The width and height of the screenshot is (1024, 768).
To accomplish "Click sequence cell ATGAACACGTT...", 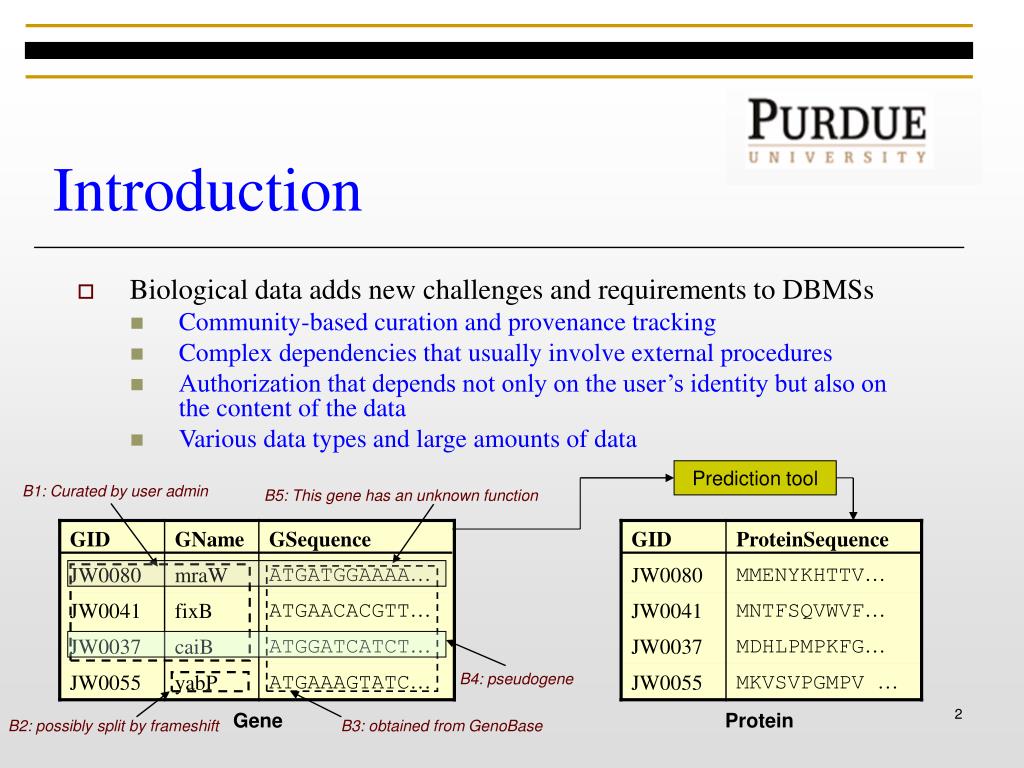I will (349, 611).
